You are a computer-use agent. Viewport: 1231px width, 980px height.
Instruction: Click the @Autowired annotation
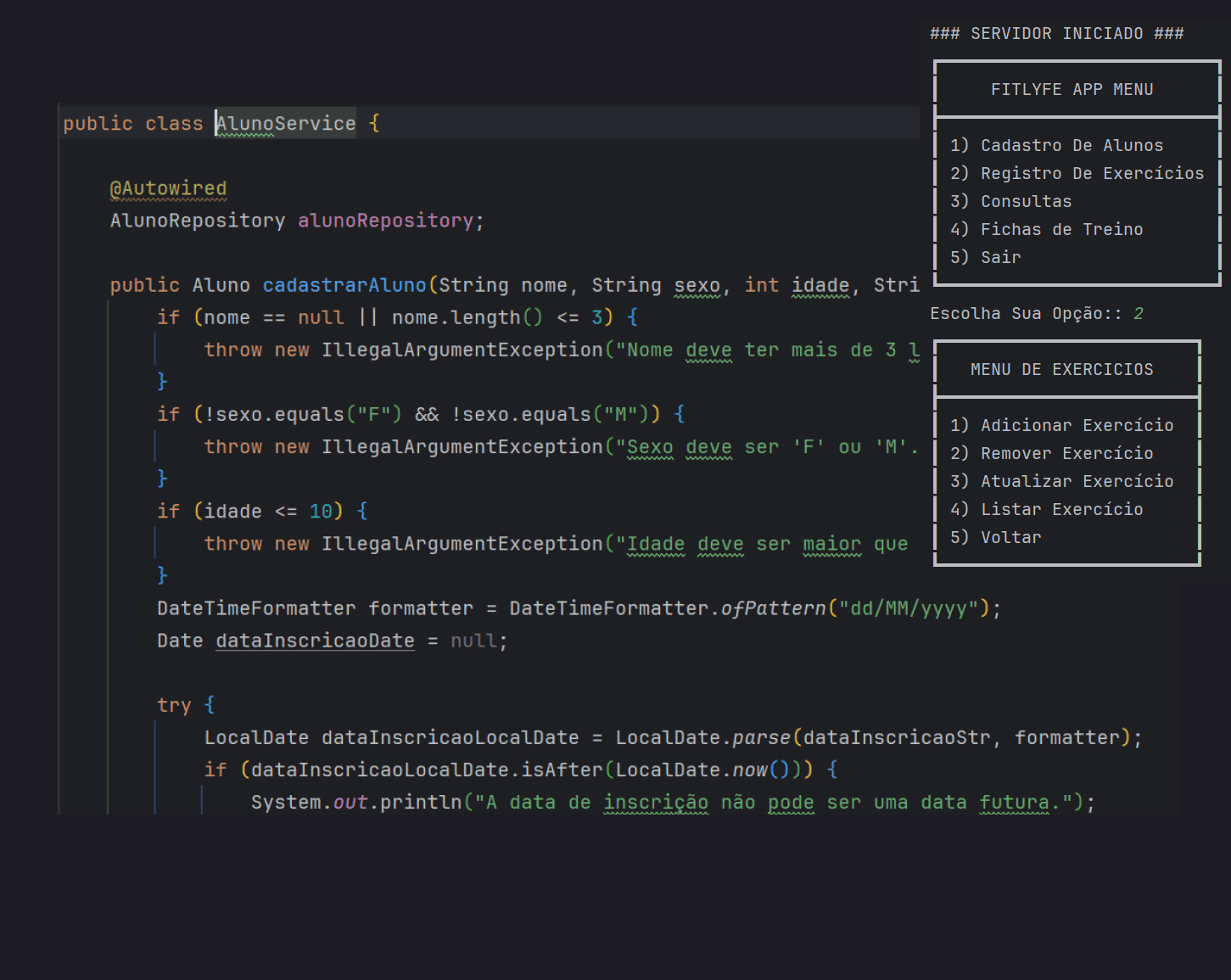pos(169,188)
